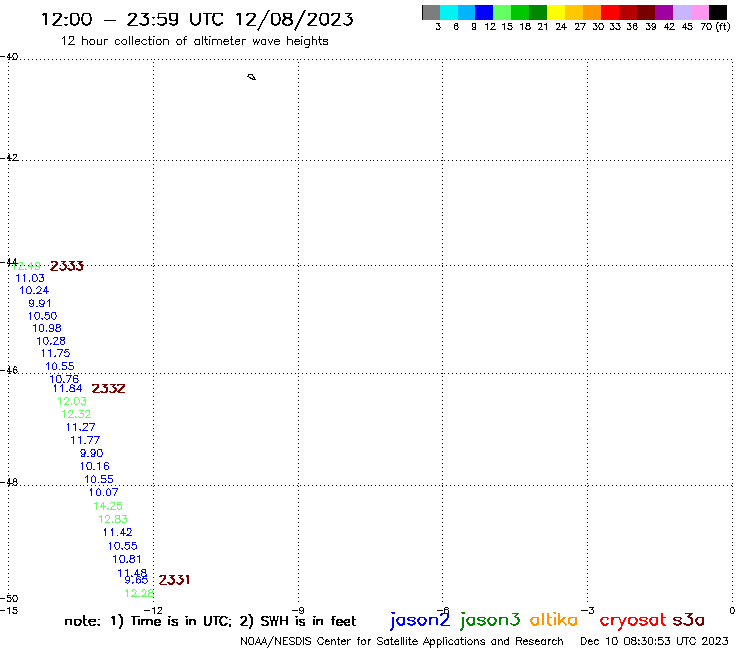Click the '24' color scale label
740x650 pixels.
[561, 27]
